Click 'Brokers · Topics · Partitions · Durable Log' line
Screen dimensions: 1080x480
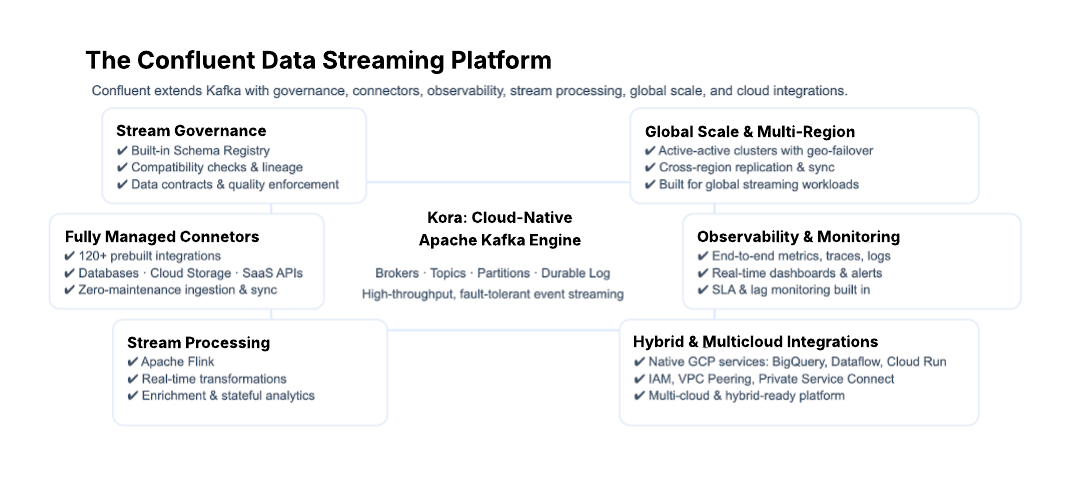(492, 273)
